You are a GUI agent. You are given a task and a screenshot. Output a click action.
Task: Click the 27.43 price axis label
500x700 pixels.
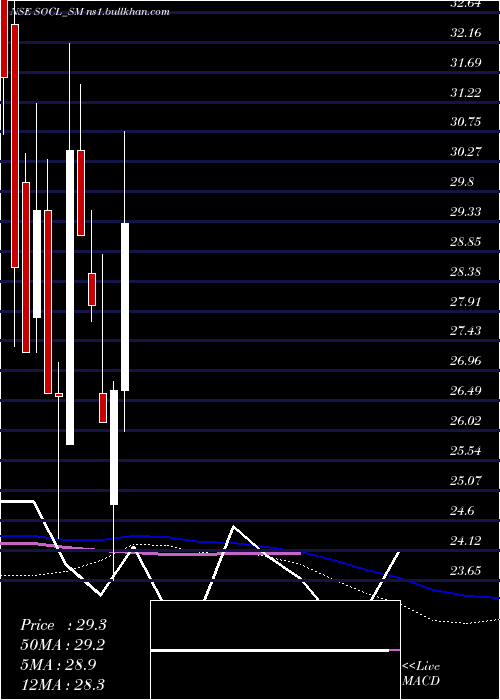(x=466, y=331)
